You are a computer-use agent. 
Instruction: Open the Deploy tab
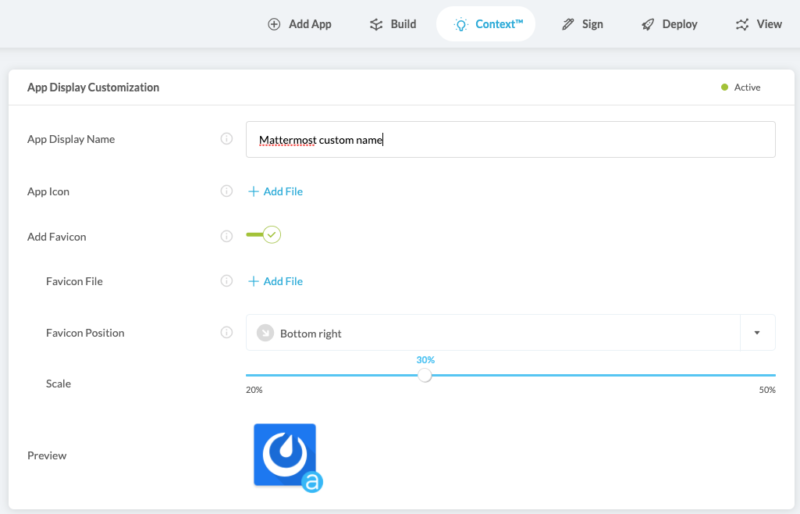669,24
